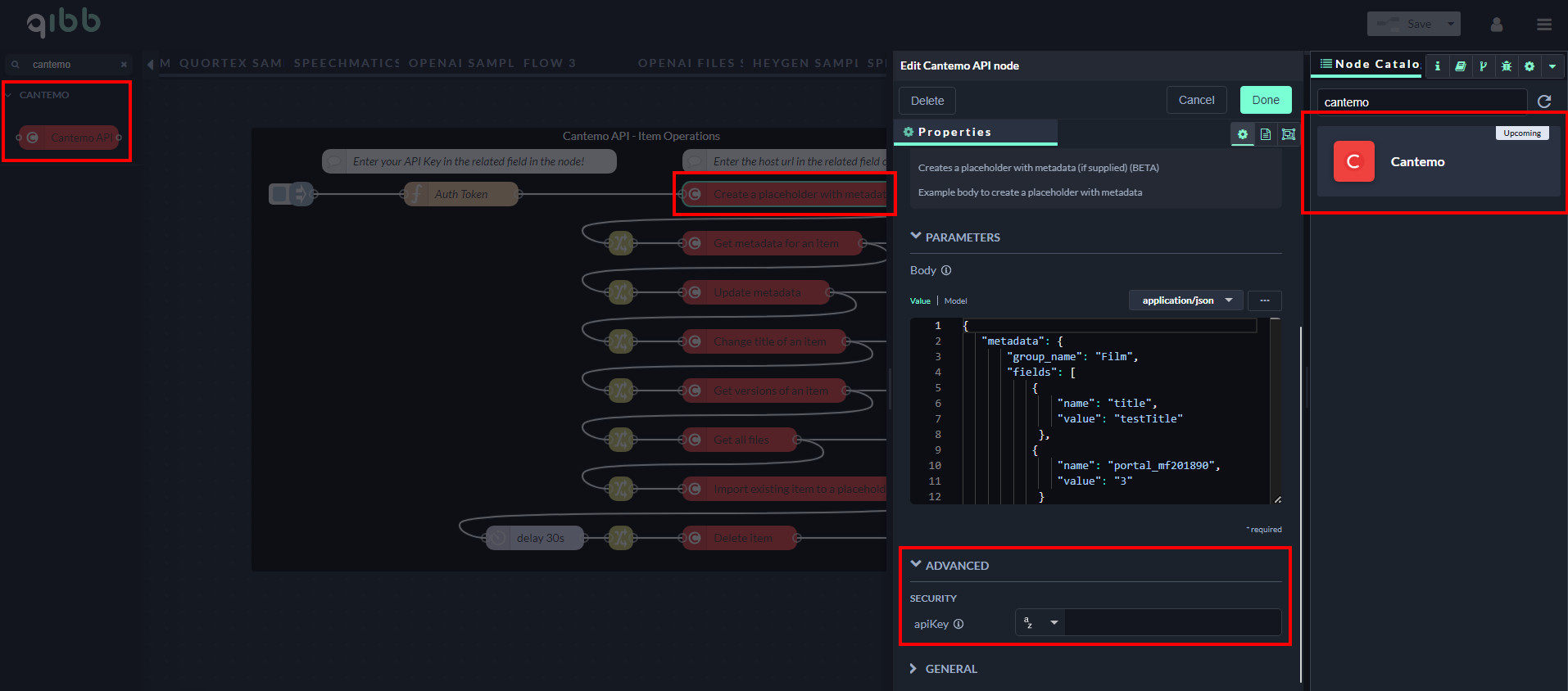Open the application/json content type dropdown

(x=1185, y=300)
